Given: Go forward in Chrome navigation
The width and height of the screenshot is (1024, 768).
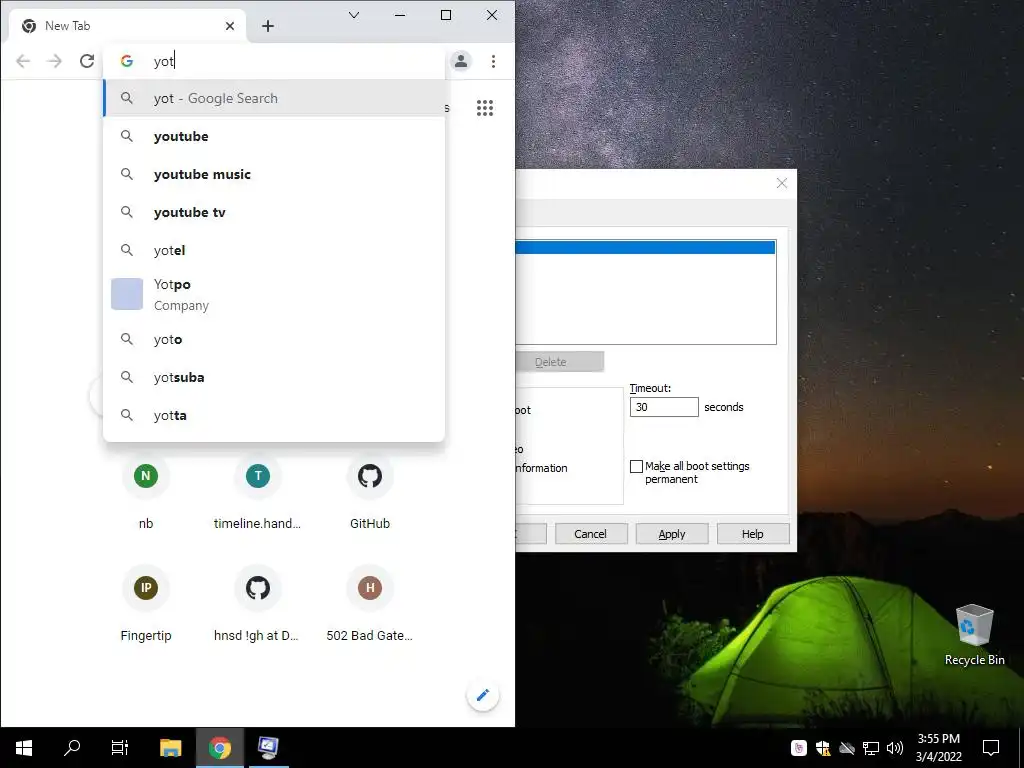Looking at the screenshot, I should [x=55, y=61].
